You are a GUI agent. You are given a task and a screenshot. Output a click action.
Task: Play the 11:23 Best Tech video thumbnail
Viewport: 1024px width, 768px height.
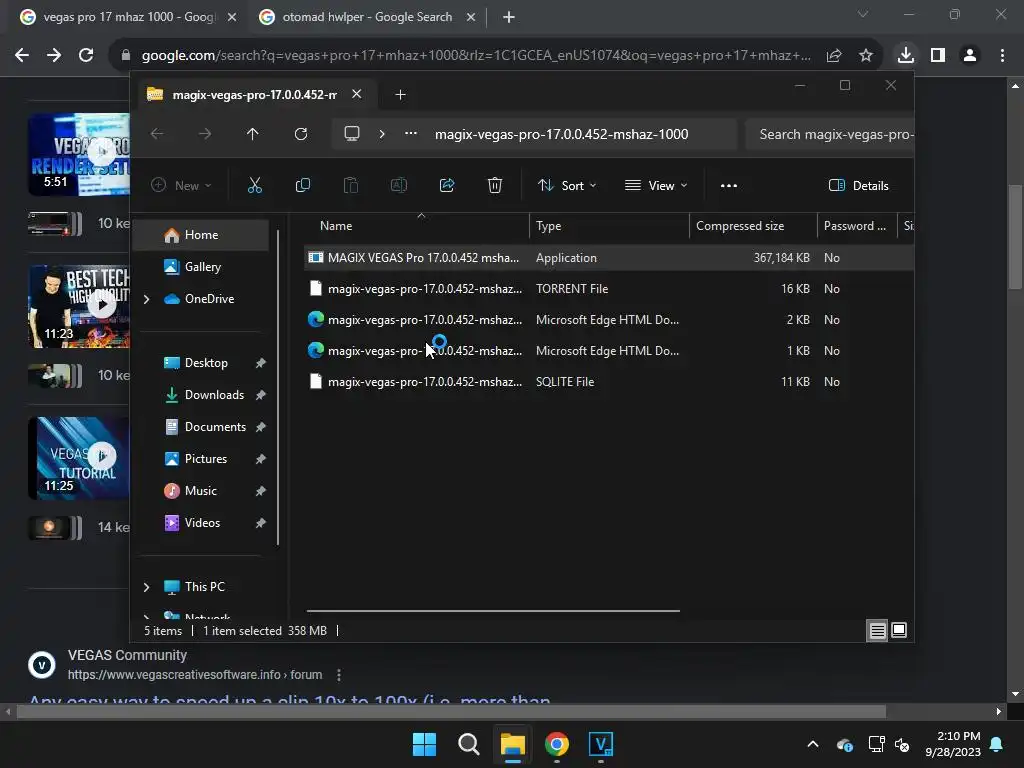[79, 306]
